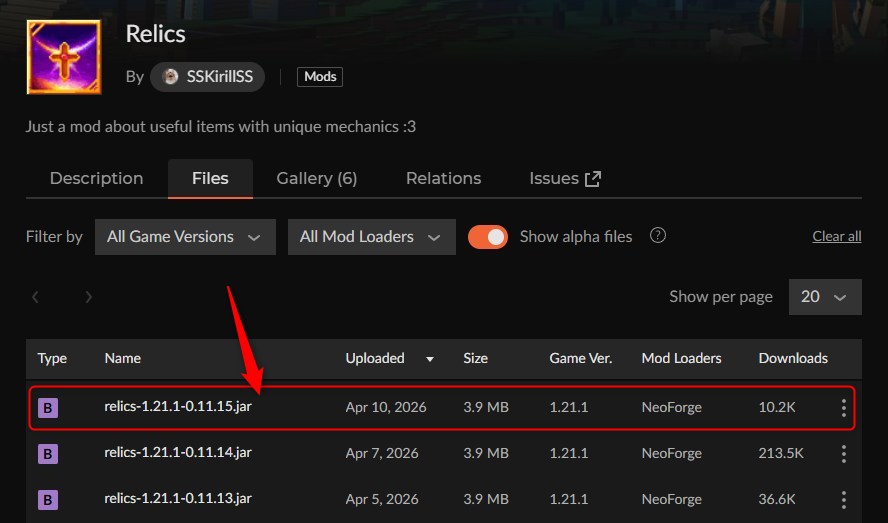Expand the All Mod Loaders dropdown

[x=371, y=237]
